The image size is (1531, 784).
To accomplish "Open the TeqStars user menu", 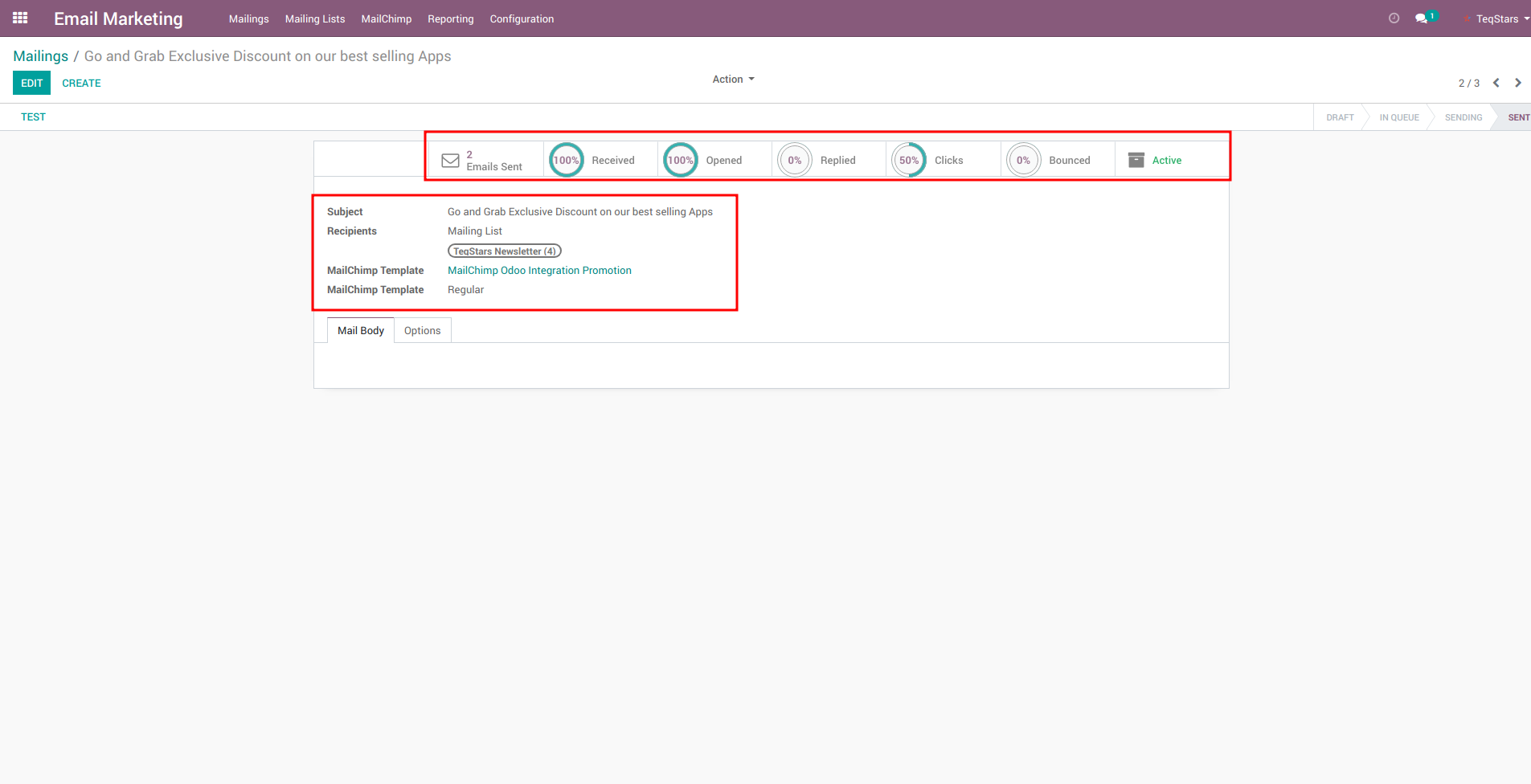I will pyautogui.click(x=1500, y=18).
